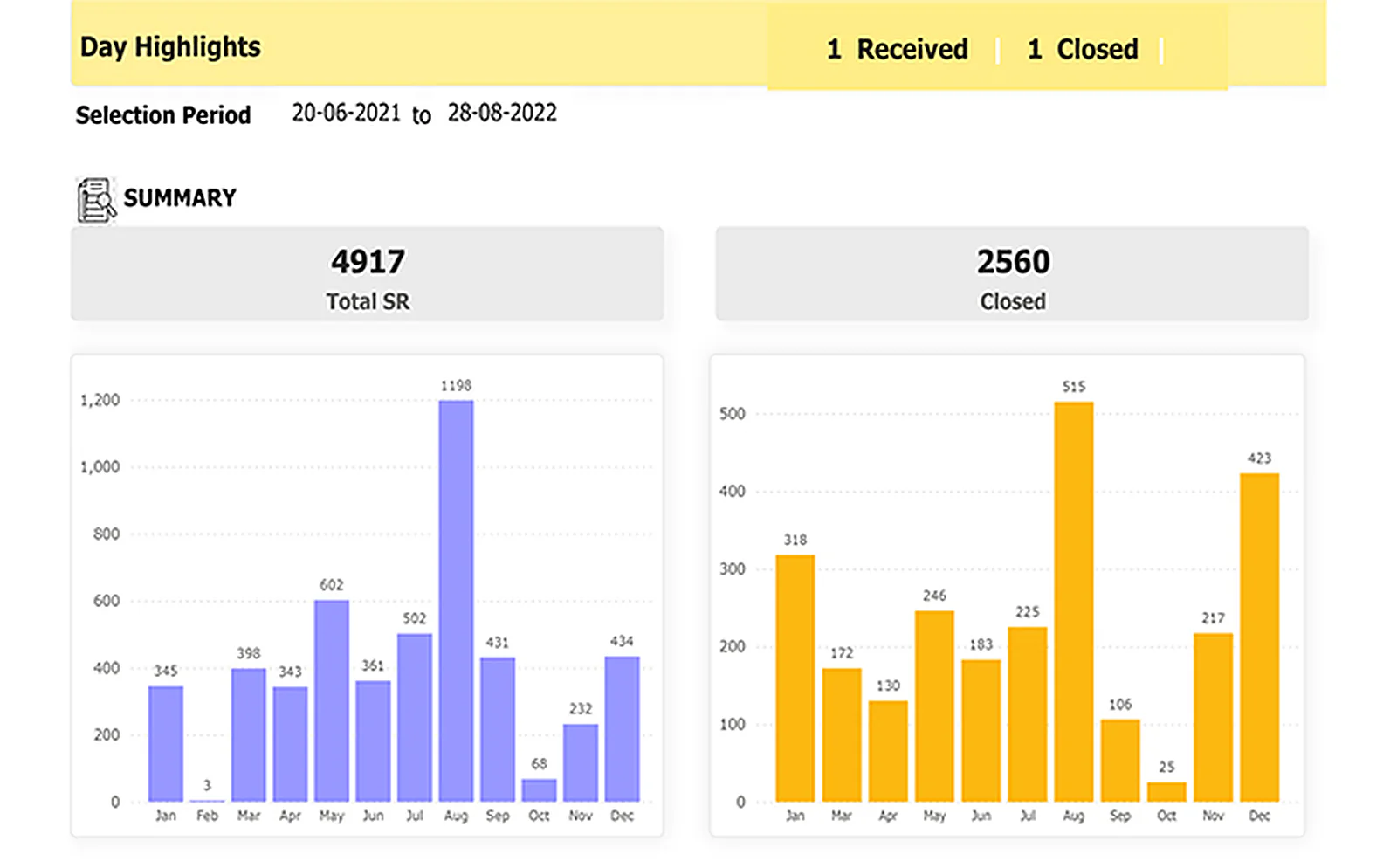Click the Closed Mar bar labeled 172
The width and height of the screenshot is (1397, 868).
click(x=842, y=735)
